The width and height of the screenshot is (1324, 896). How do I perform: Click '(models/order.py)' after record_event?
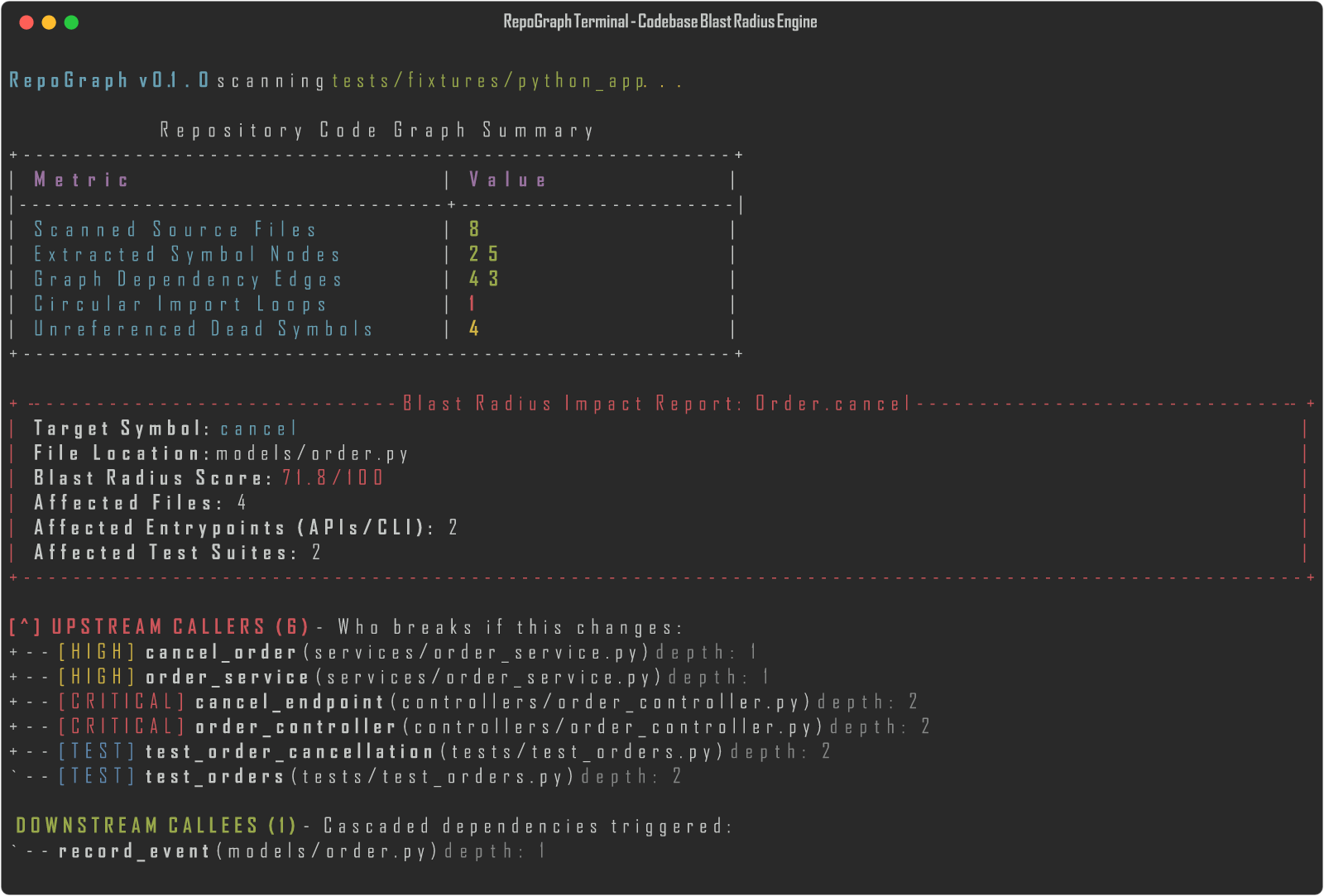(328, 850)
